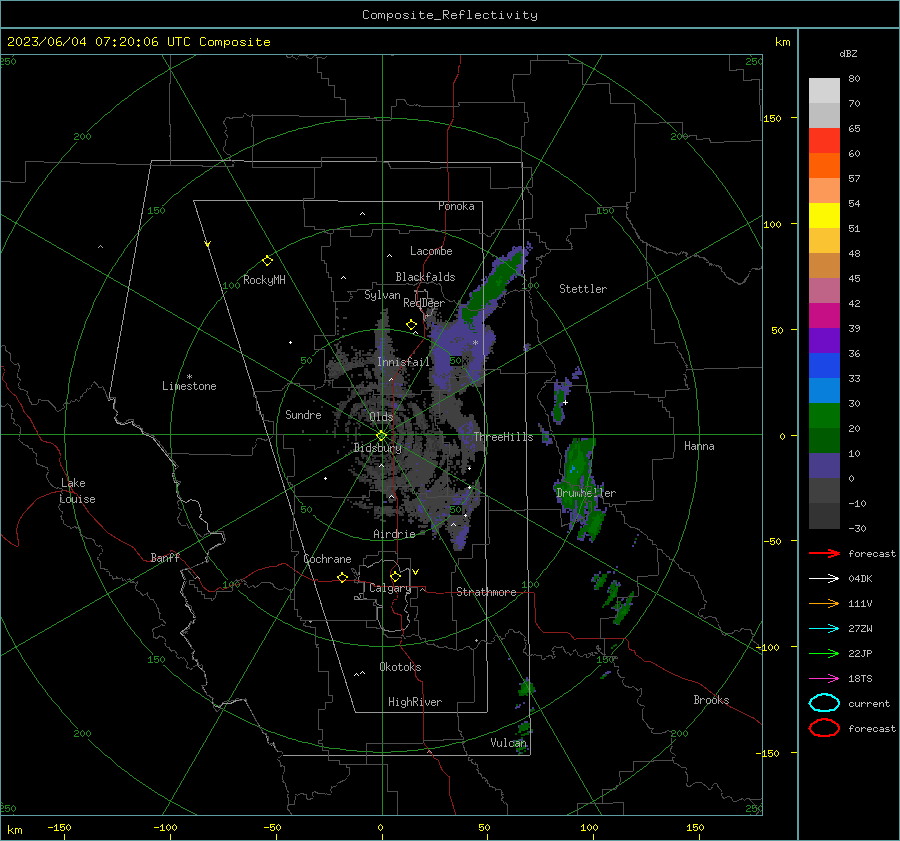Click the dBZ legend header
The image size is (900, 841).
click(x=848, y=53)
